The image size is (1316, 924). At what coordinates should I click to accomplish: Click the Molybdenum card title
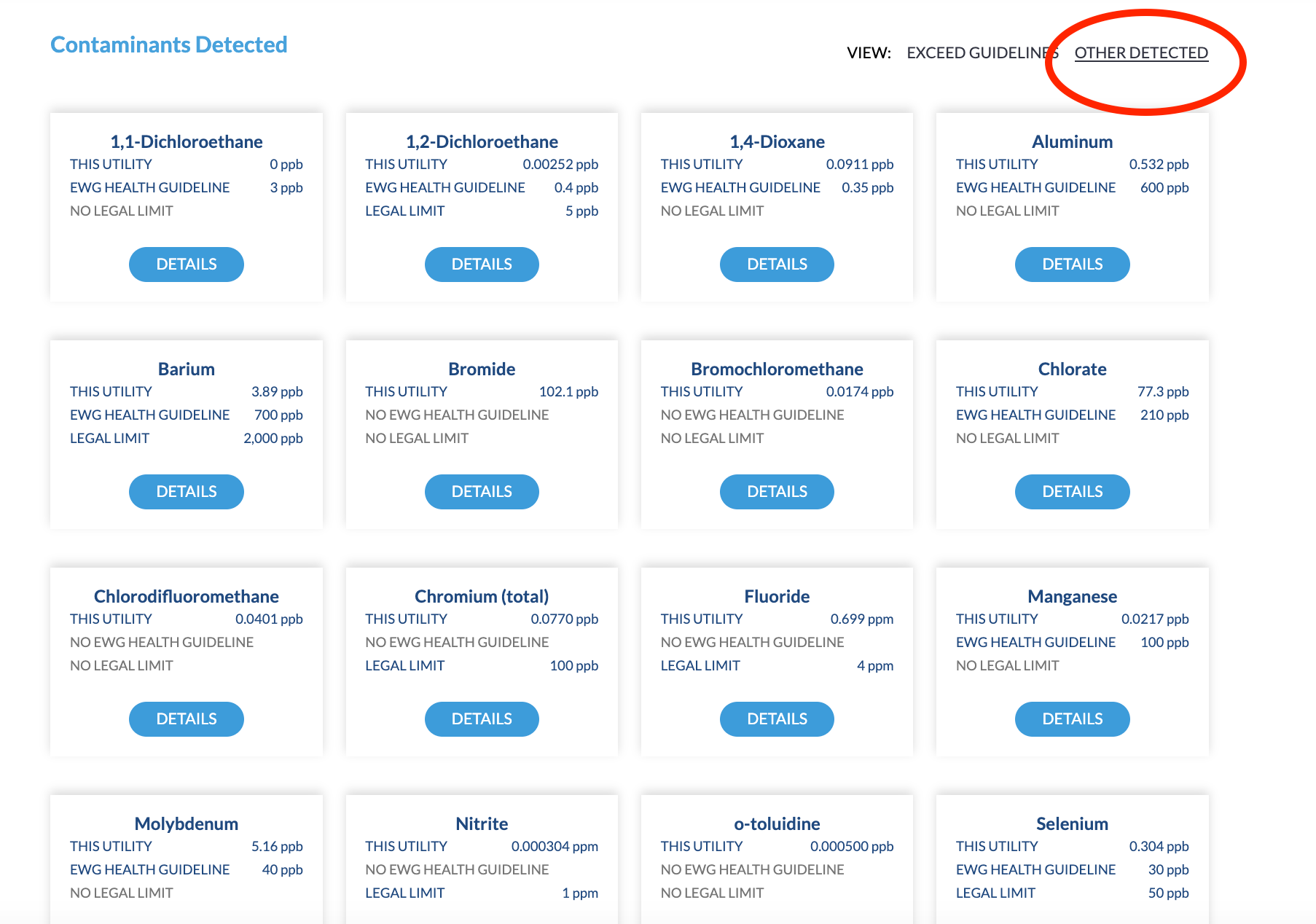point(187,823)
